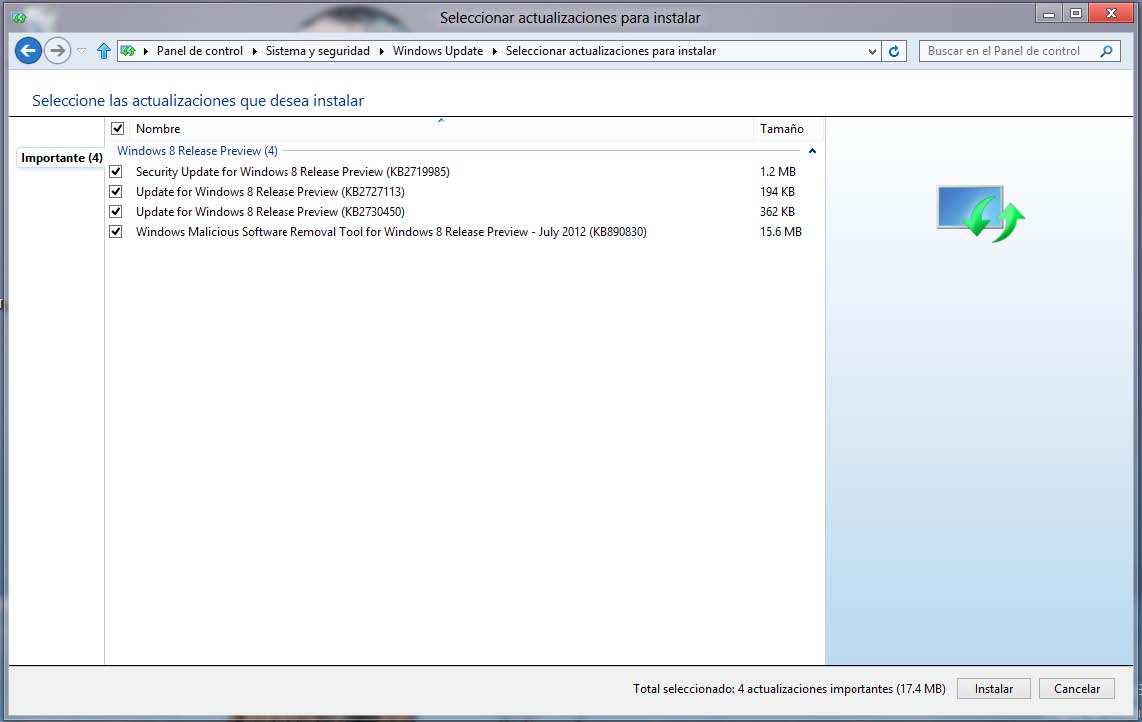The image size is (1142, 722).
Task: Click the search magnifier icon
Action: pyautogui.click(x=1106, y=51)
